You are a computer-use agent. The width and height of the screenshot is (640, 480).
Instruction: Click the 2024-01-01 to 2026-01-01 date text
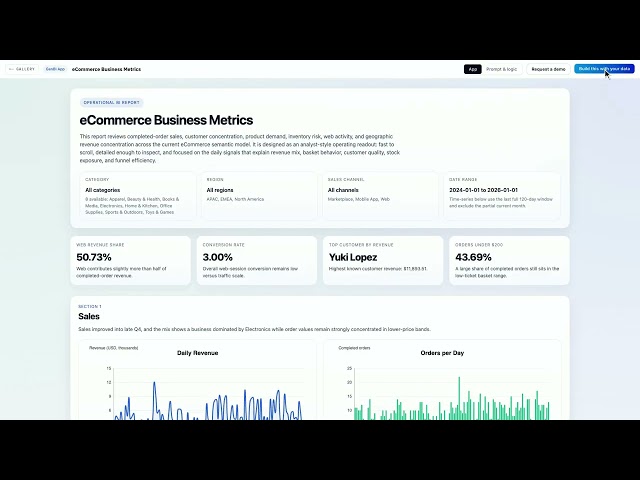pos(483,190)
